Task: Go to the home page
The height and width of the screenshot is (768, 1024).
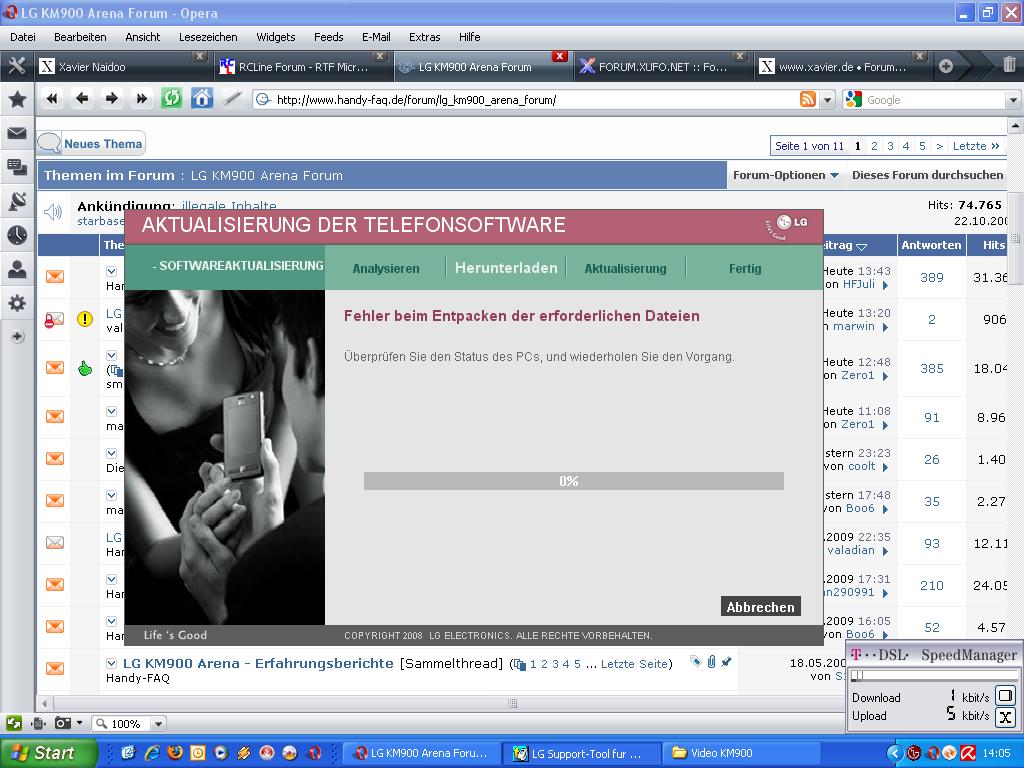Action: click(202, 99)
